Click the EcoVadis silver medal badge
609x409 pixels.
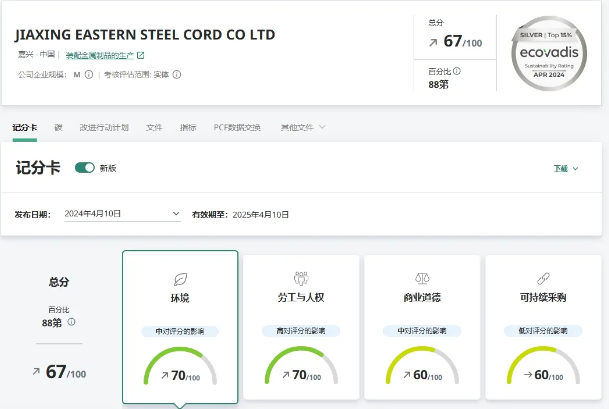pyautogui.click(x=555, y=57)
